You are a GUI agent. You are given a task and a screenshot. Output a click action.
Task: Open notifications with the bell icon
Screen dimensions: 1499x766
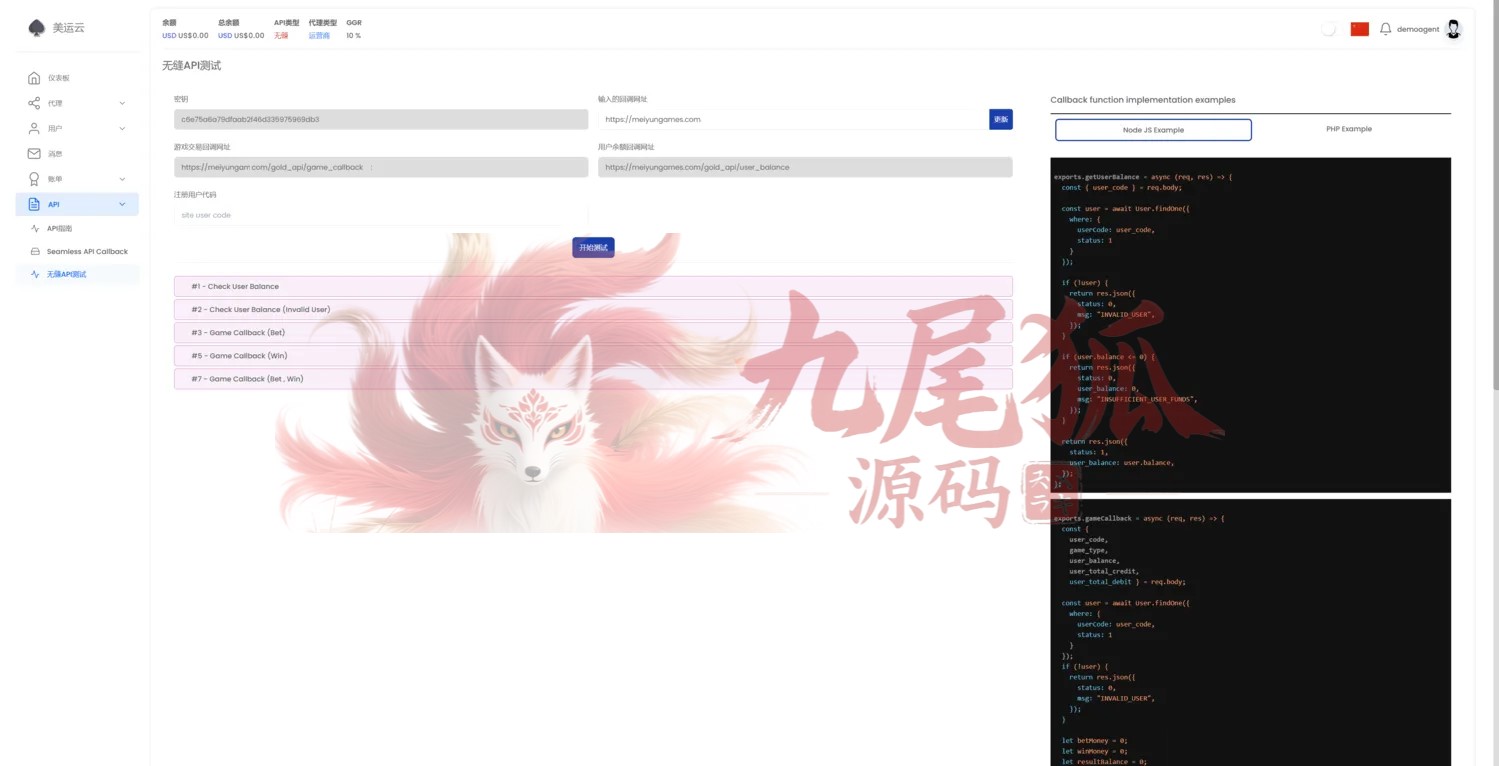coord(1385,29)
